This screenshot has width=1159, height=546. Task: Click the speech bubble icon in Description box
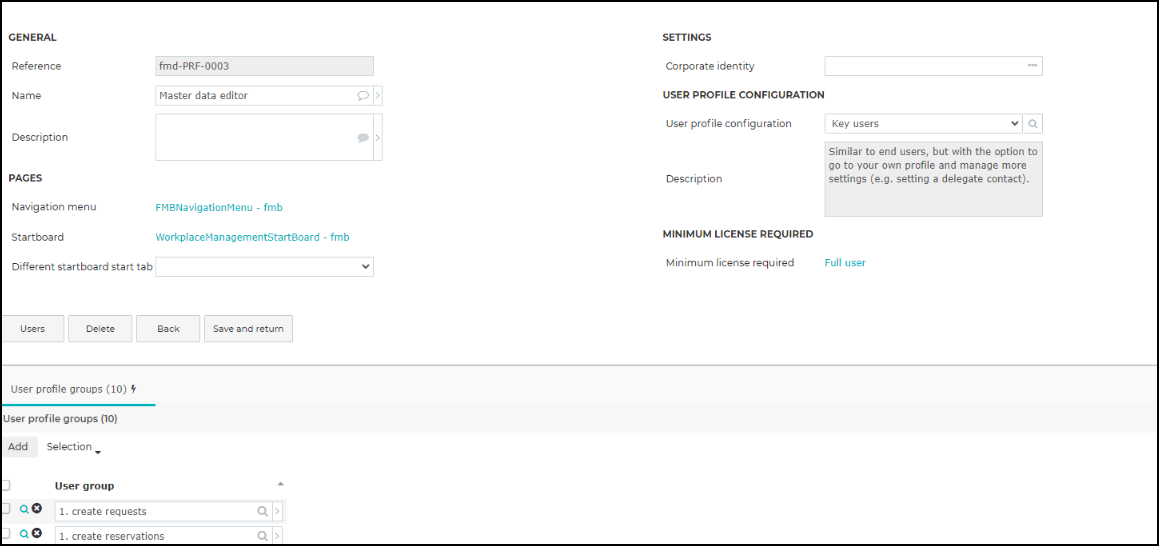363,137
